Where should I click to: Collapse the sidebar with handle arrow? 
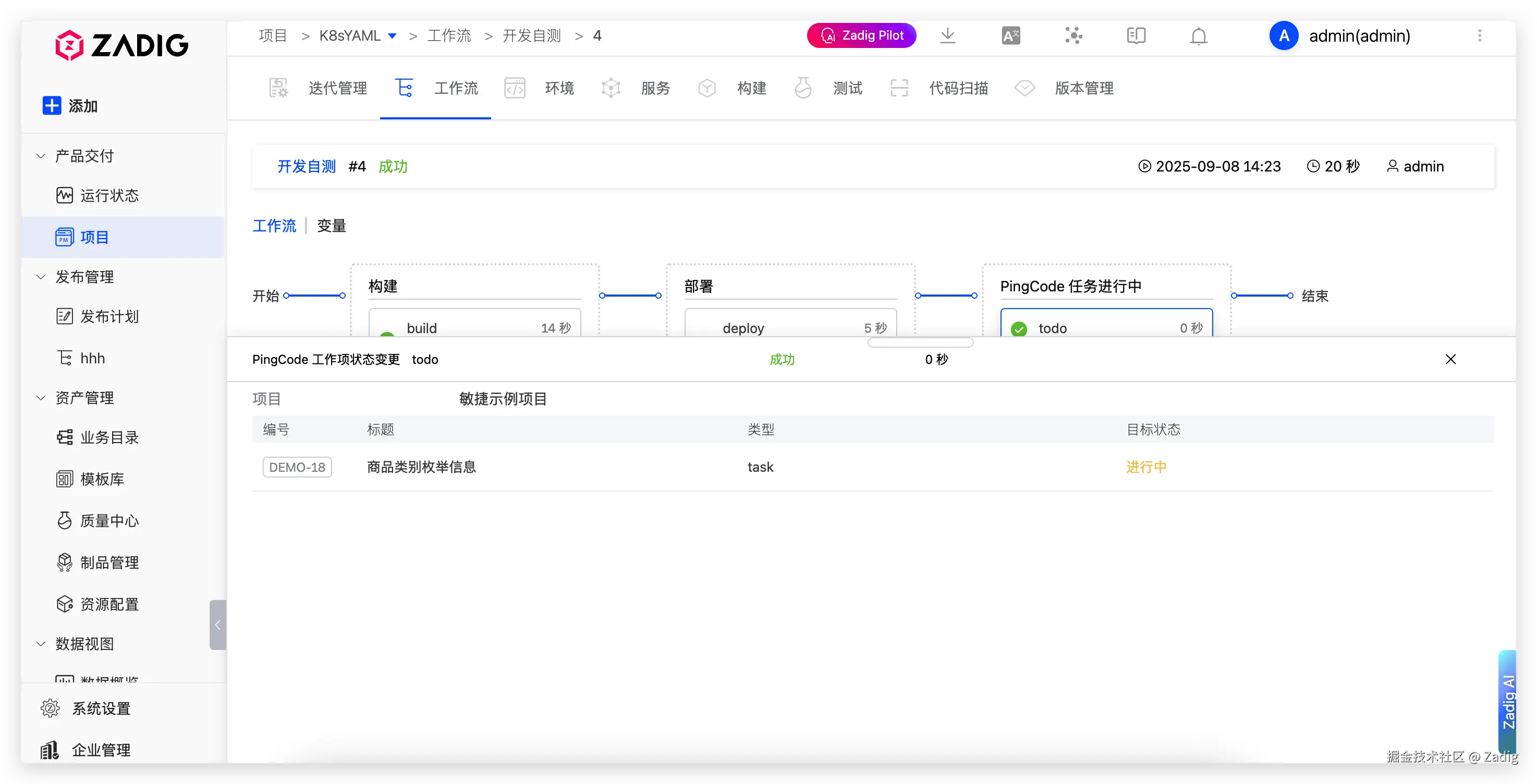[218, 624]
